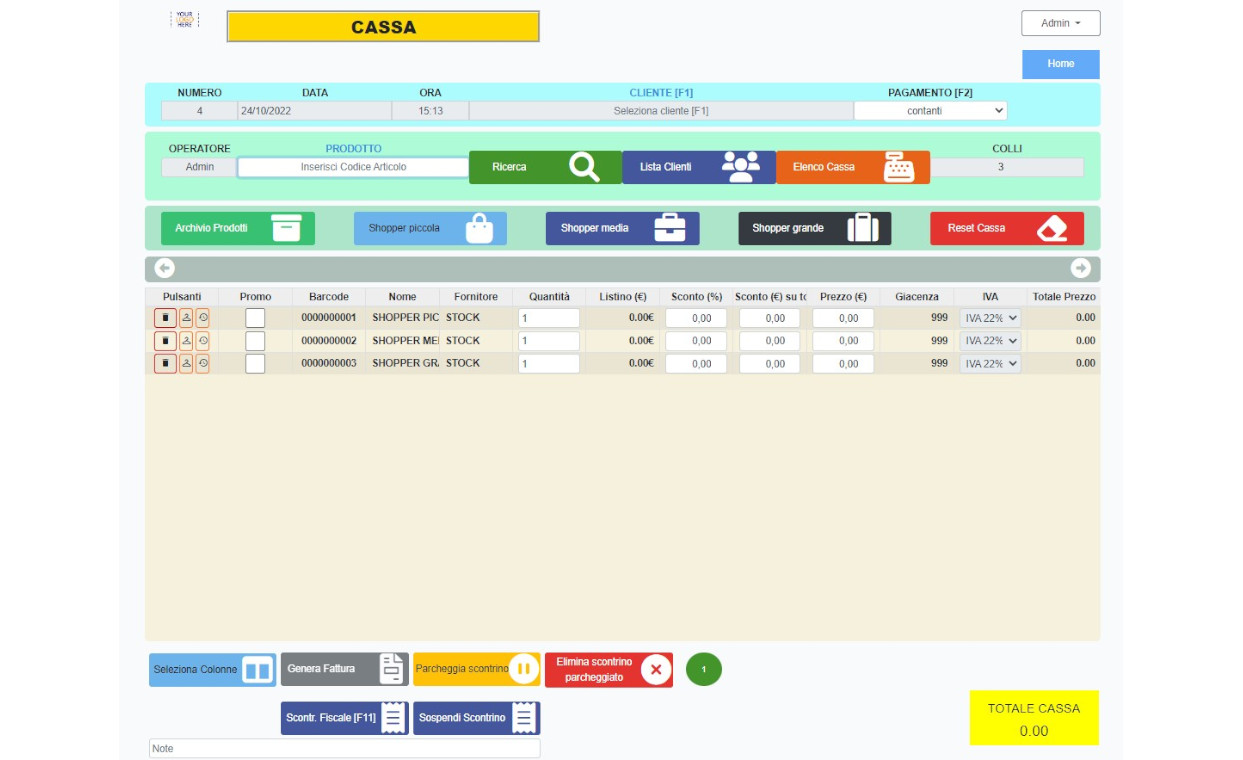This screenshot has width=1243, height=760.
Task: Open Lista Clienti customer list
Action: point(699,167)
